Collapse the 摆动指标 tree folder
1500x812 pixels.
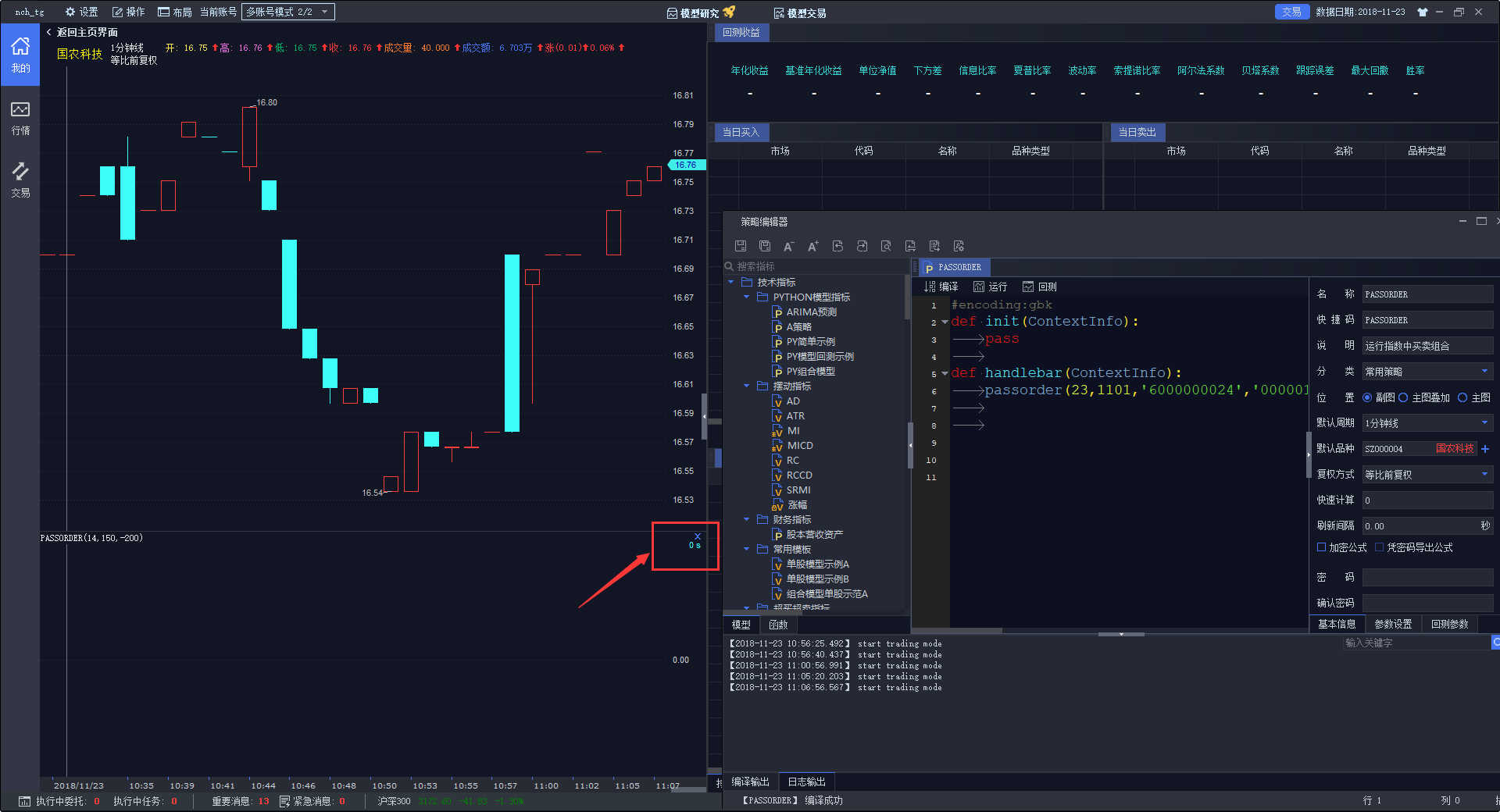click(746, 386)
